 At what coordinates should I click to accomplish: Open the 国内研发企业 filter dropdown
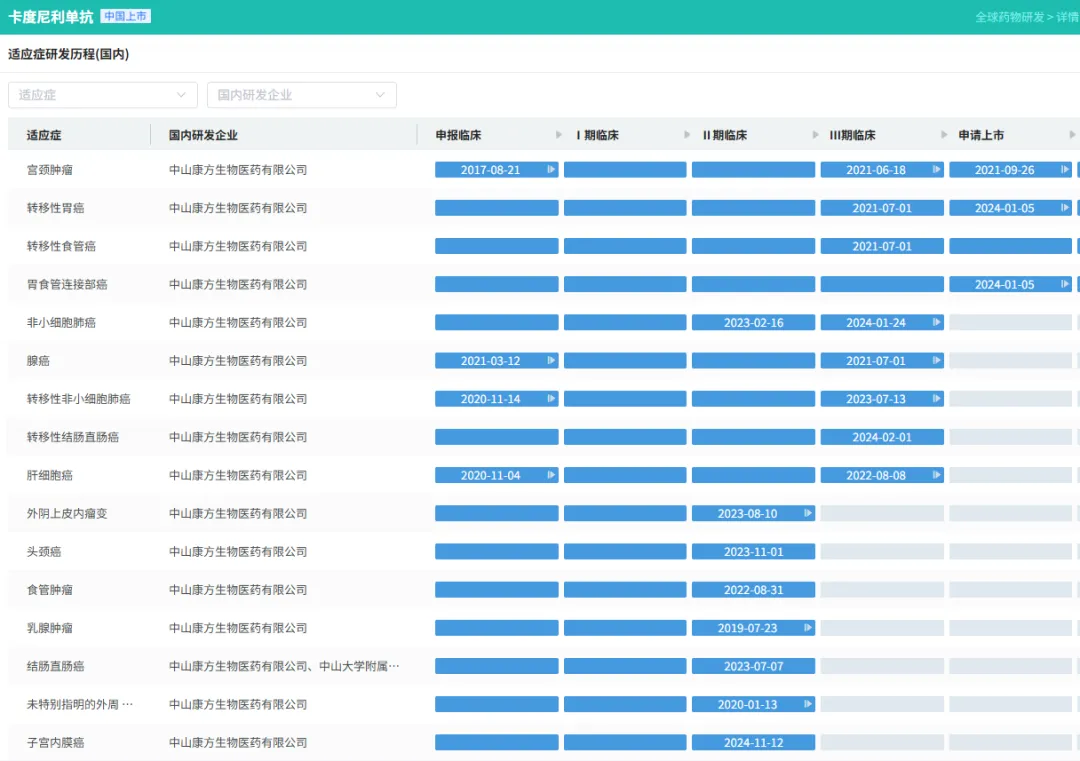301,95
